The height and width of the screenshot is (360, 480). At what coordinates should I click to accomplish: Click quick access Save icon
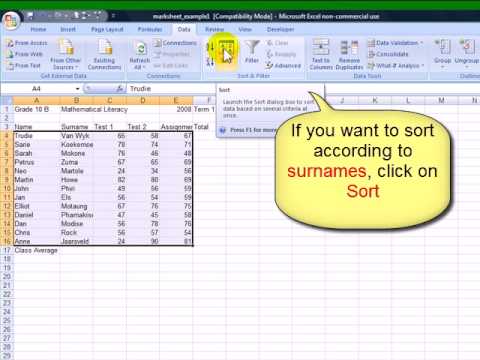(30, 16)
